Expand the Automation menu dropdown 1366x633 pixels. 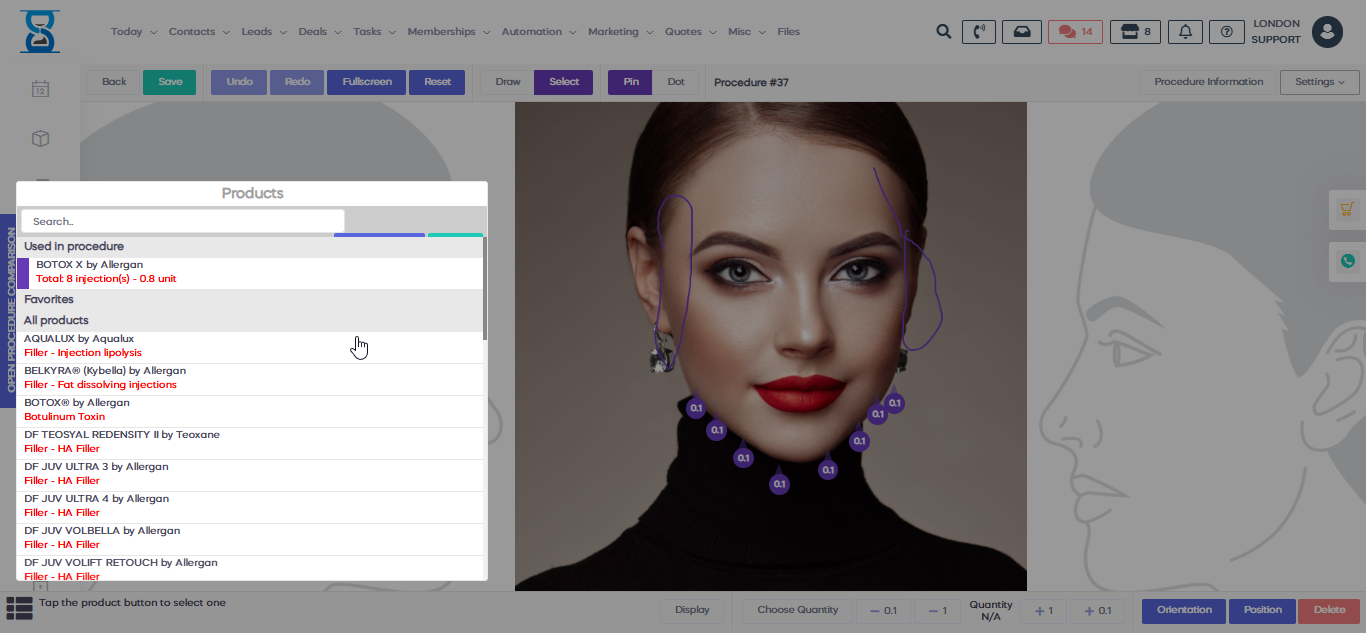(538, 32)
